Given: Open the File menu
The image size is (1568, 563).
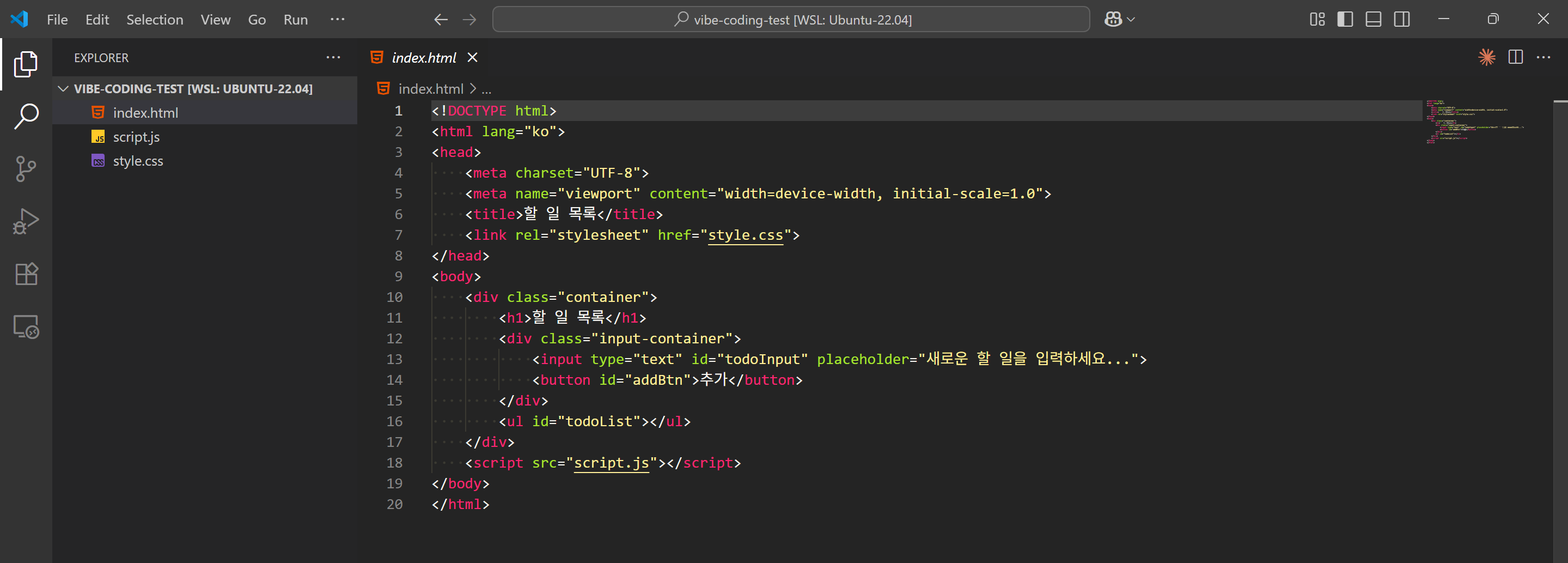Looking at the screenshot, I should point(57,20).
